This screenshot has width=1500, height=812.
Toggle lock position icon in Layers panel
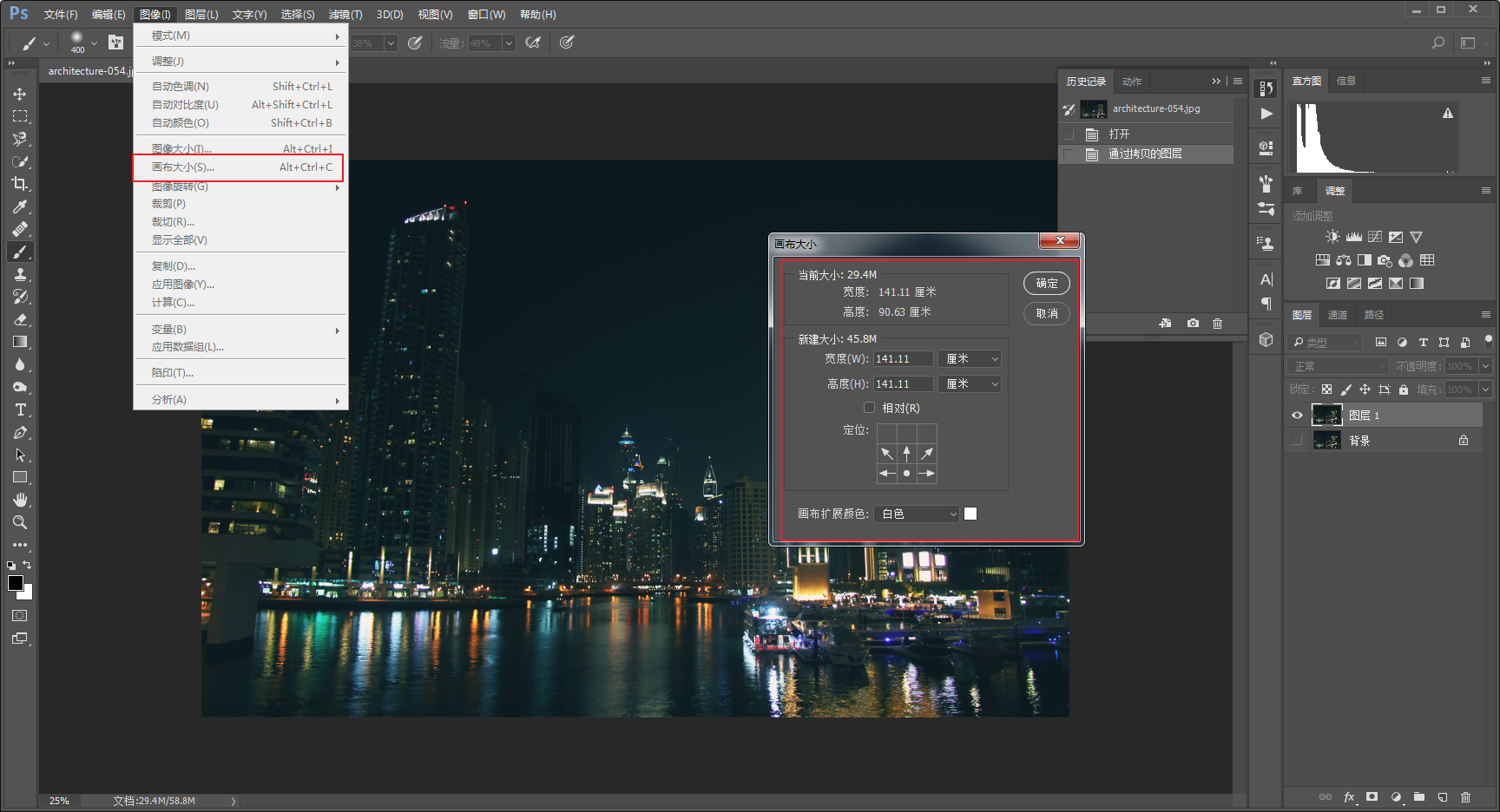click(1365, 390)
